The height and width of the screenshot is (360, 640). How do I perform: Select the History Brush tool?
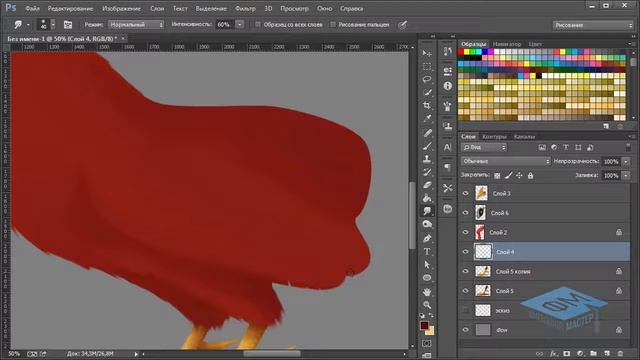(427, 172)
